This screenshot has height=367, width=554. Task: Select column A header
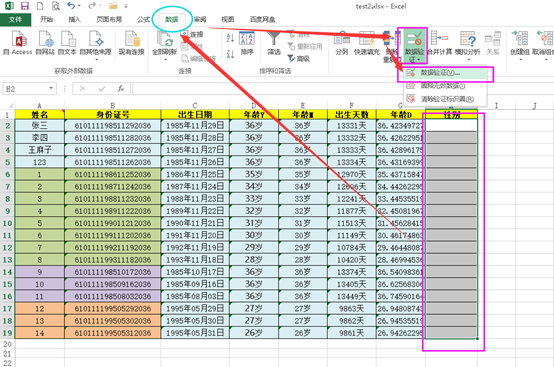tap(40, 105)
